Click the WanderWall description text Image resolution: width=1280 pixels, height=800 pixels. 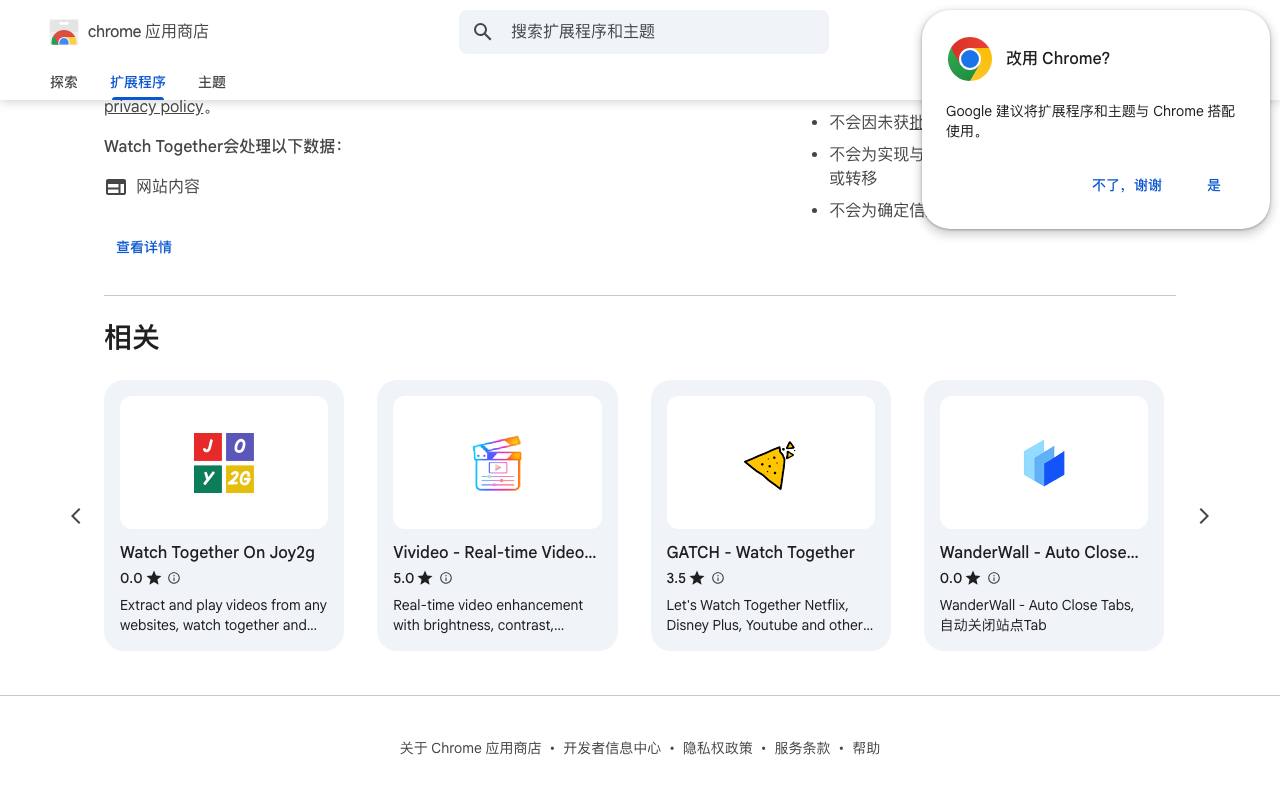tap(1037, 615)
